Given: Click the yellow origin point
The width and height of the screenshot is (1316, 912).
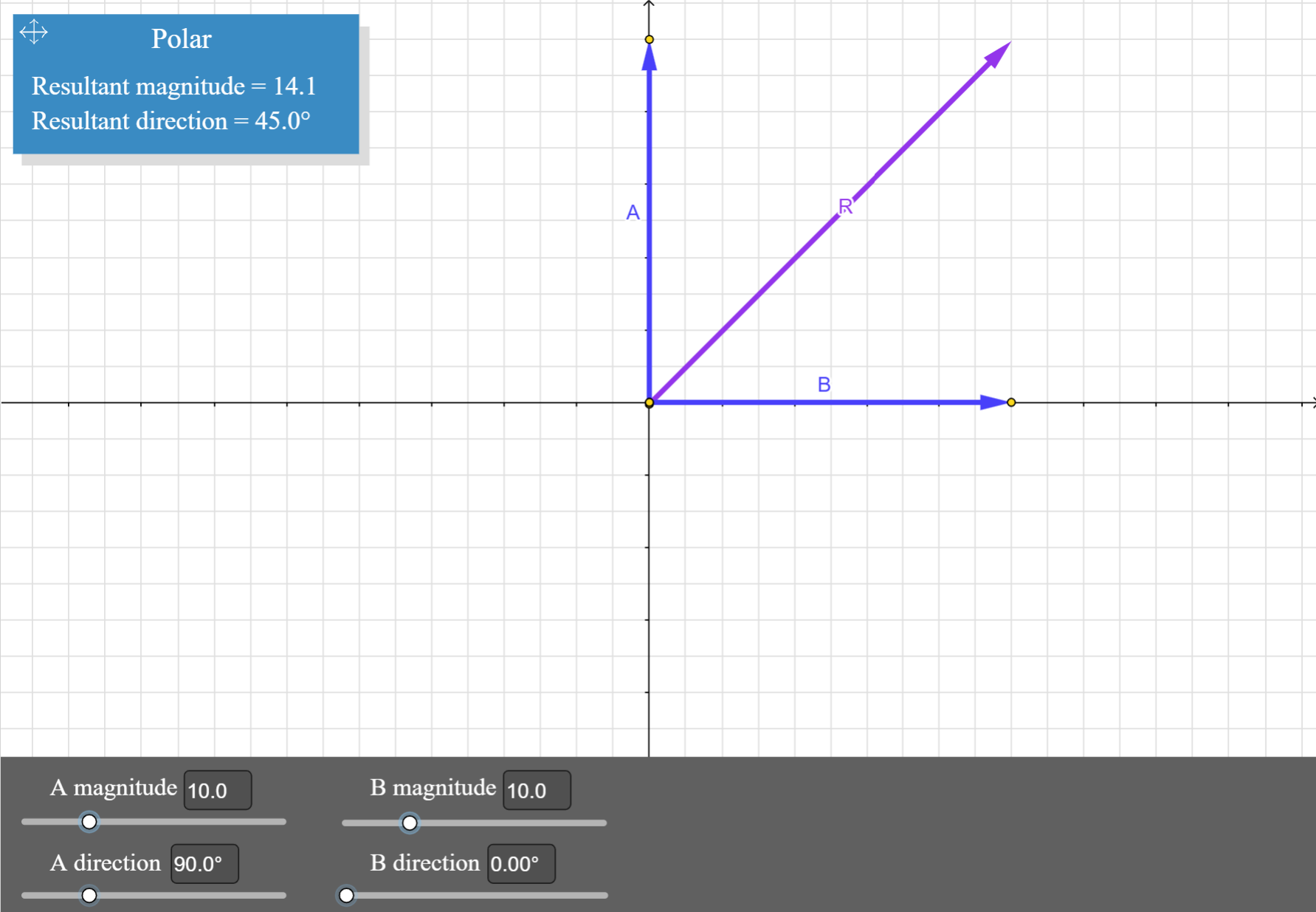Looking at the screenshot, I should (649, 402).
